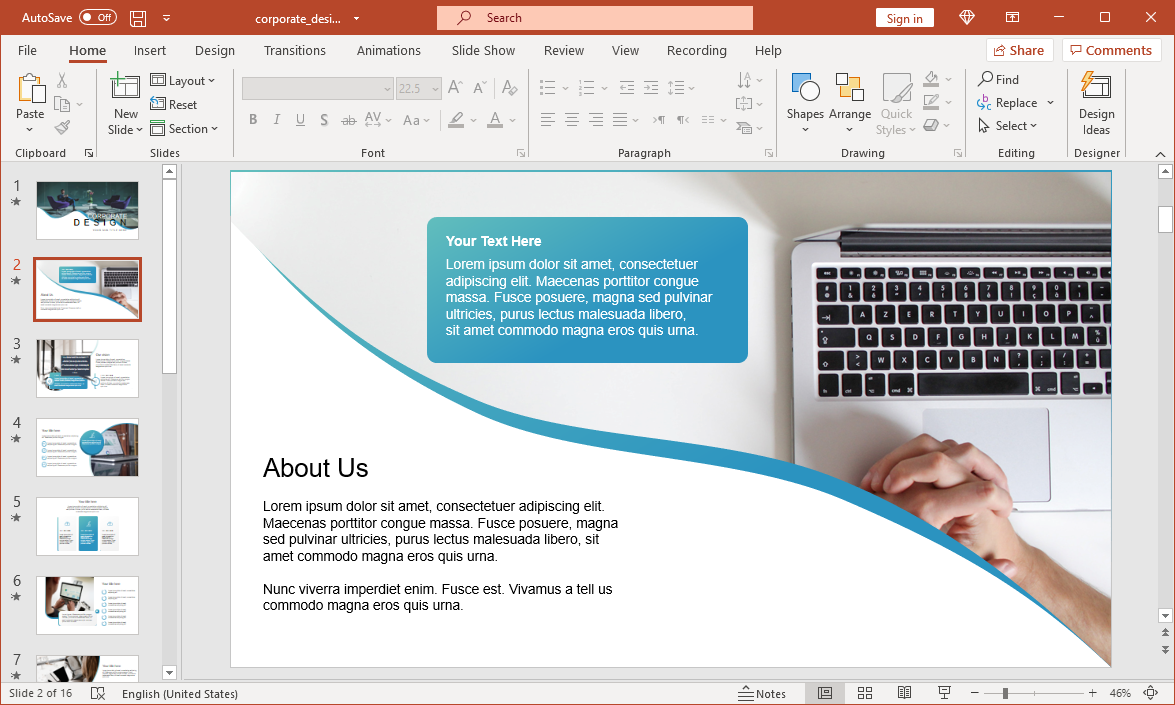Start Slide Show from status bar icon
This screenshot has width=1175, height=705.
(x=944, y=693)
